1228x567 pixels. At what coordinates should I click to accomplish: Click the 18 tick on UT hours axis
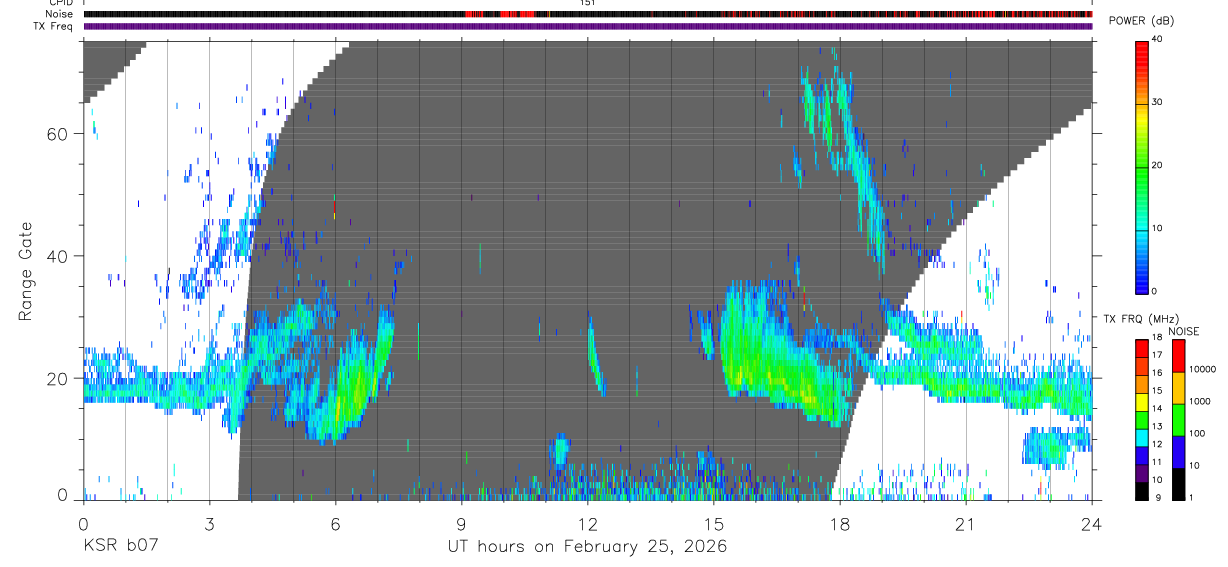click(x=839, y=524)
